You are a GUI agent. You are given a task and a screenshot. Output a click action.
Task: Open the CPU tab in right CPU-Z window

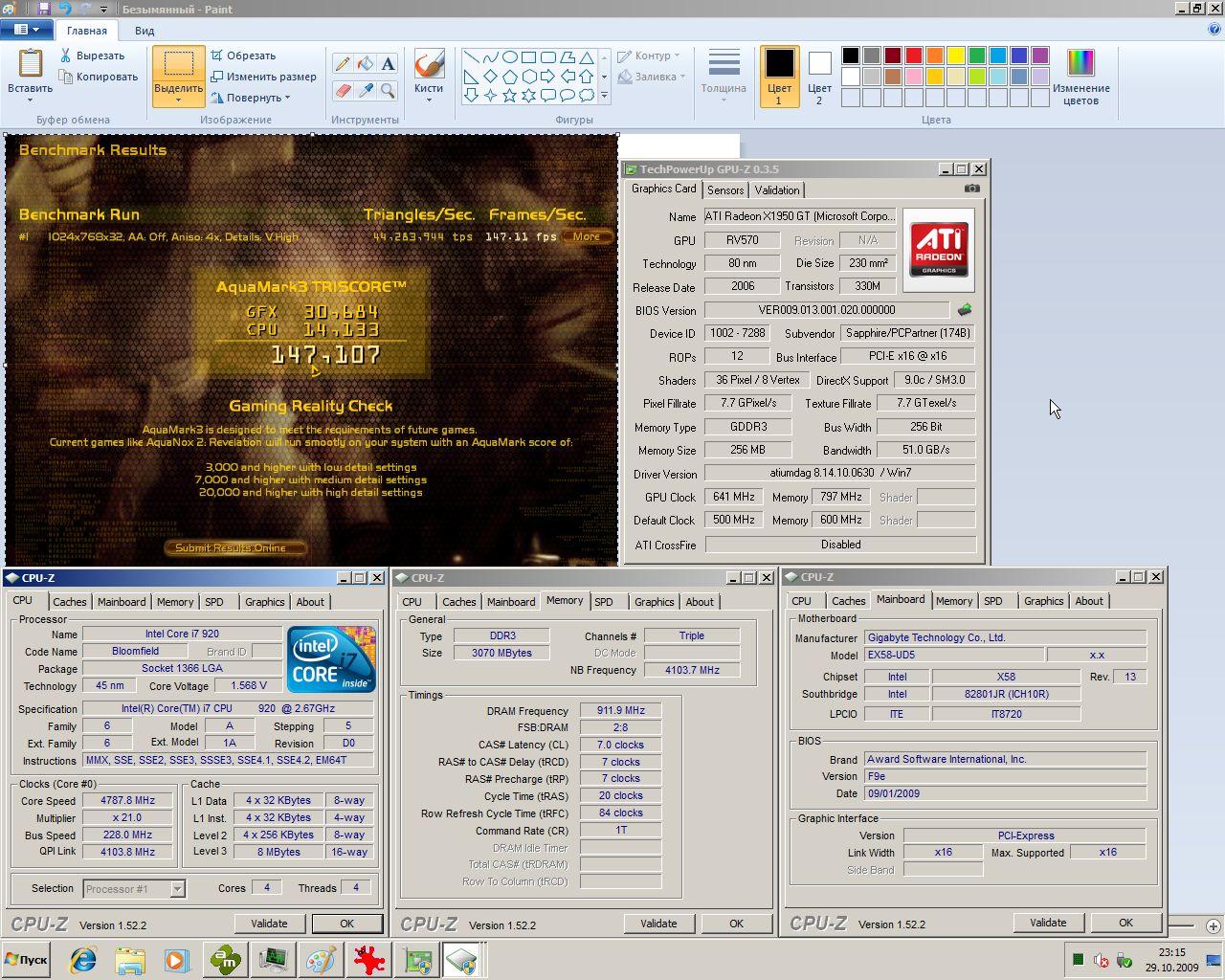(x=802, y=601)
